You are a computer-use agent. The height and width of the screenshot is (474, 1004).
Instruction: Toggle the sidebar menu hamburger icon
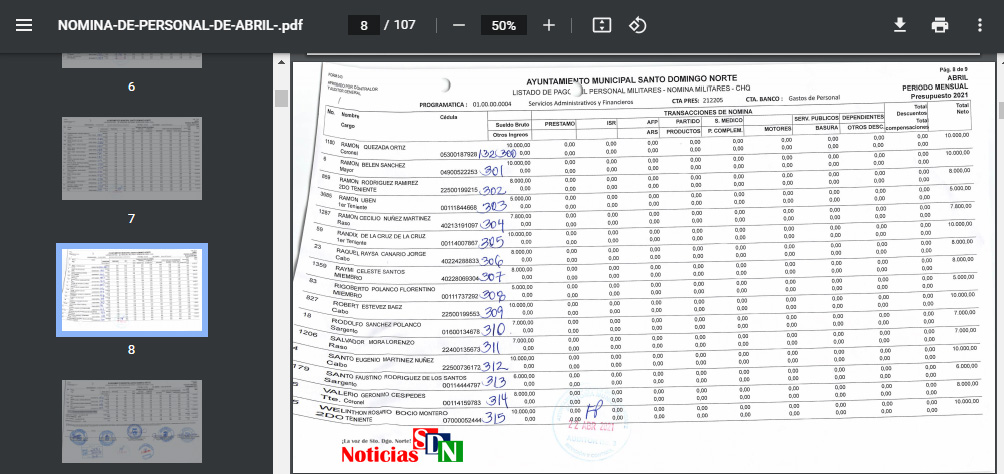coord(24,25)
